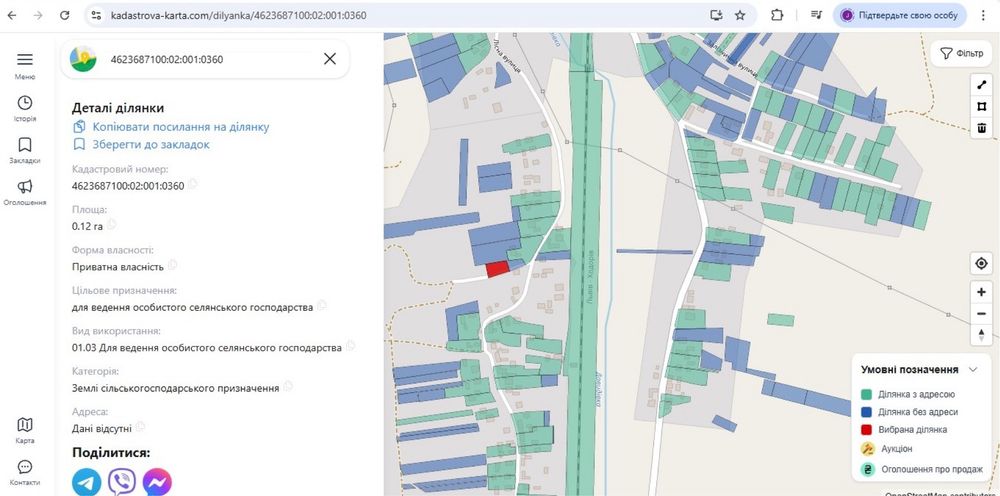Share the parcel via Viber
1000x496 pixels.
click(122, 481)
